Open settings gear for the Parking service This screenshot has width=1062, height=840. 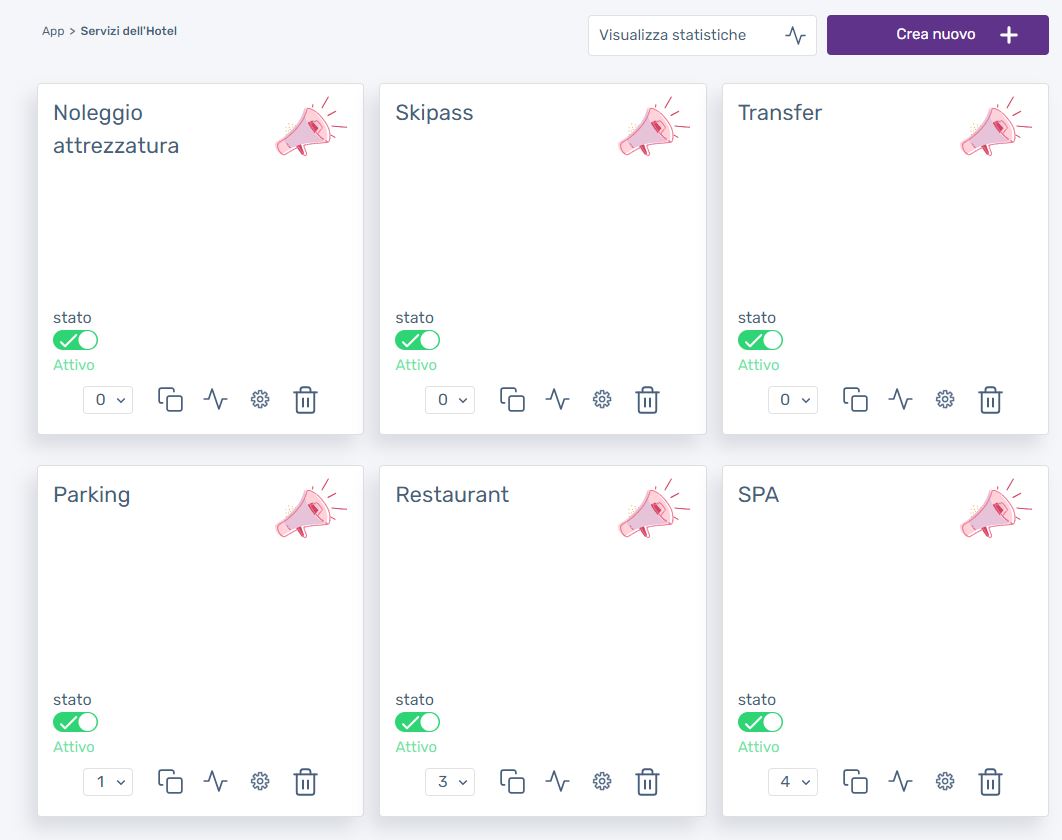[260, 782]
